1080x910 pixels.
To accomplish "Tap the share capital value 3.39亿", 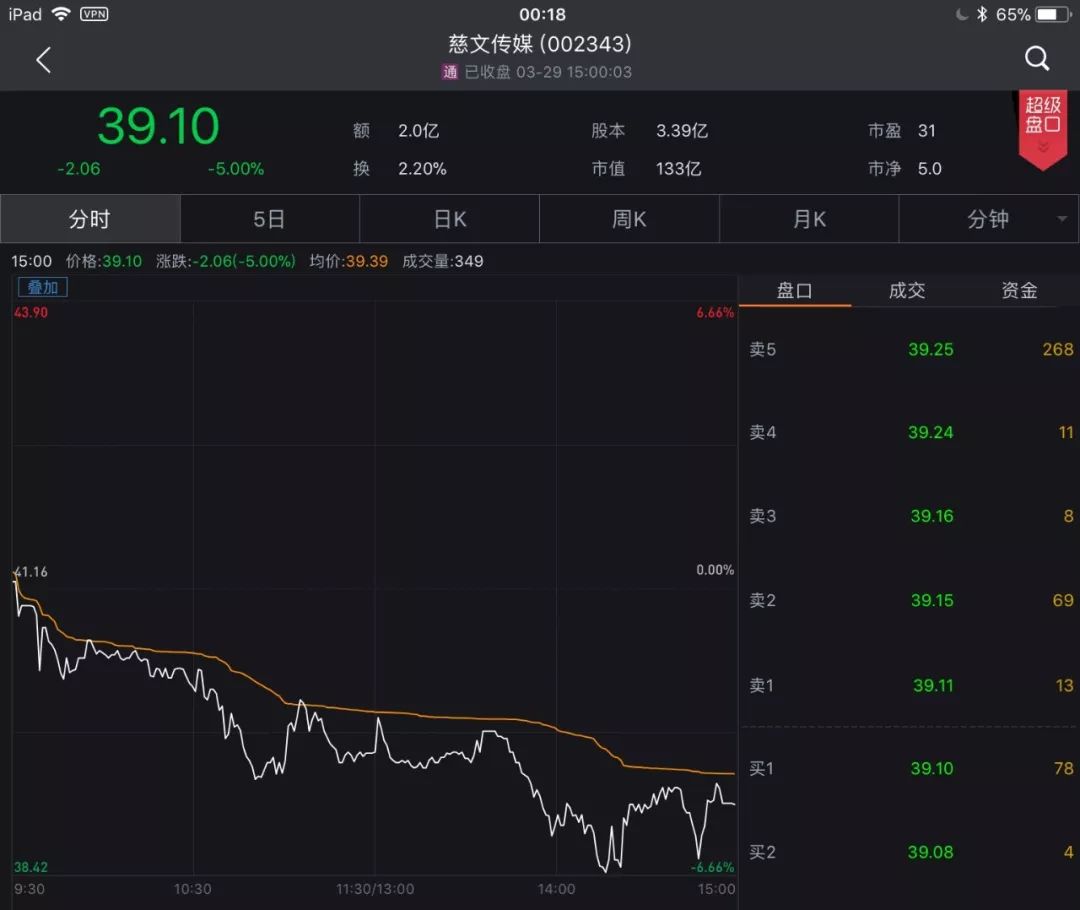I will point(682,131).
